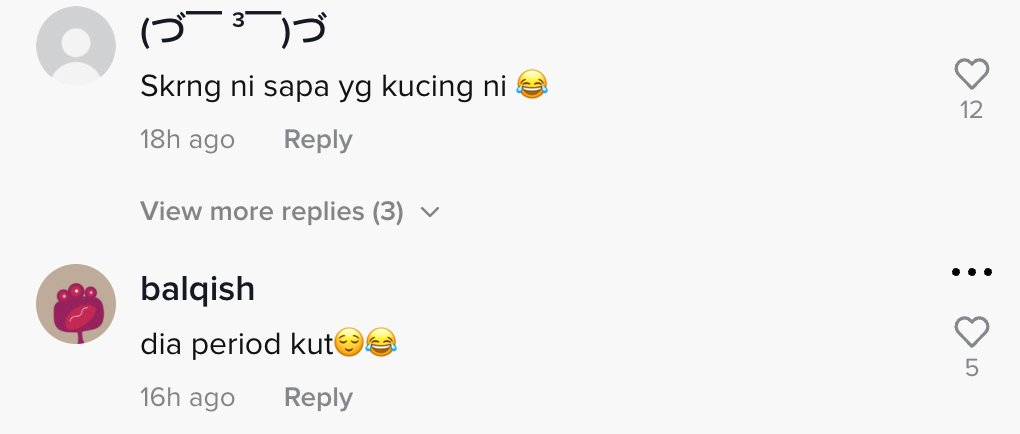Reply to the comment posted 18h ago
1020x434 pixels.
(x=318, y=140)
